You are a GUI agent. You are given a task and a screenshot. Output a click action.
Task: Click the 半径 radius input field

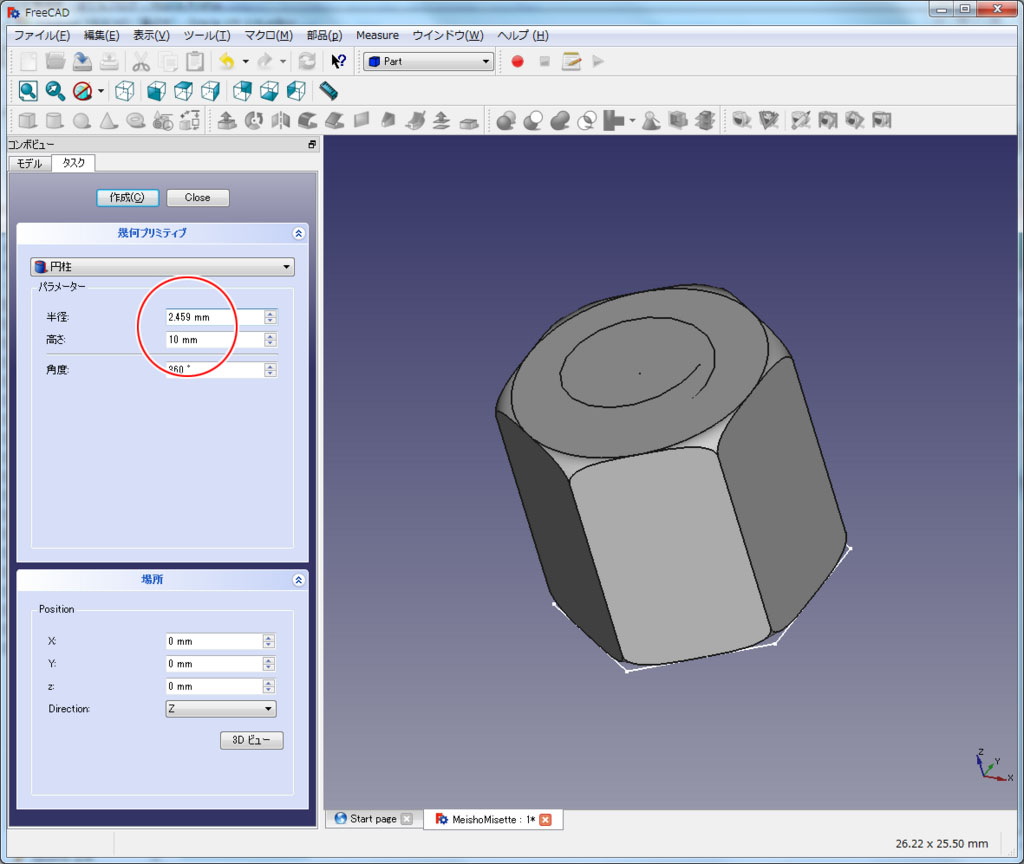click(x=215, y=317)
